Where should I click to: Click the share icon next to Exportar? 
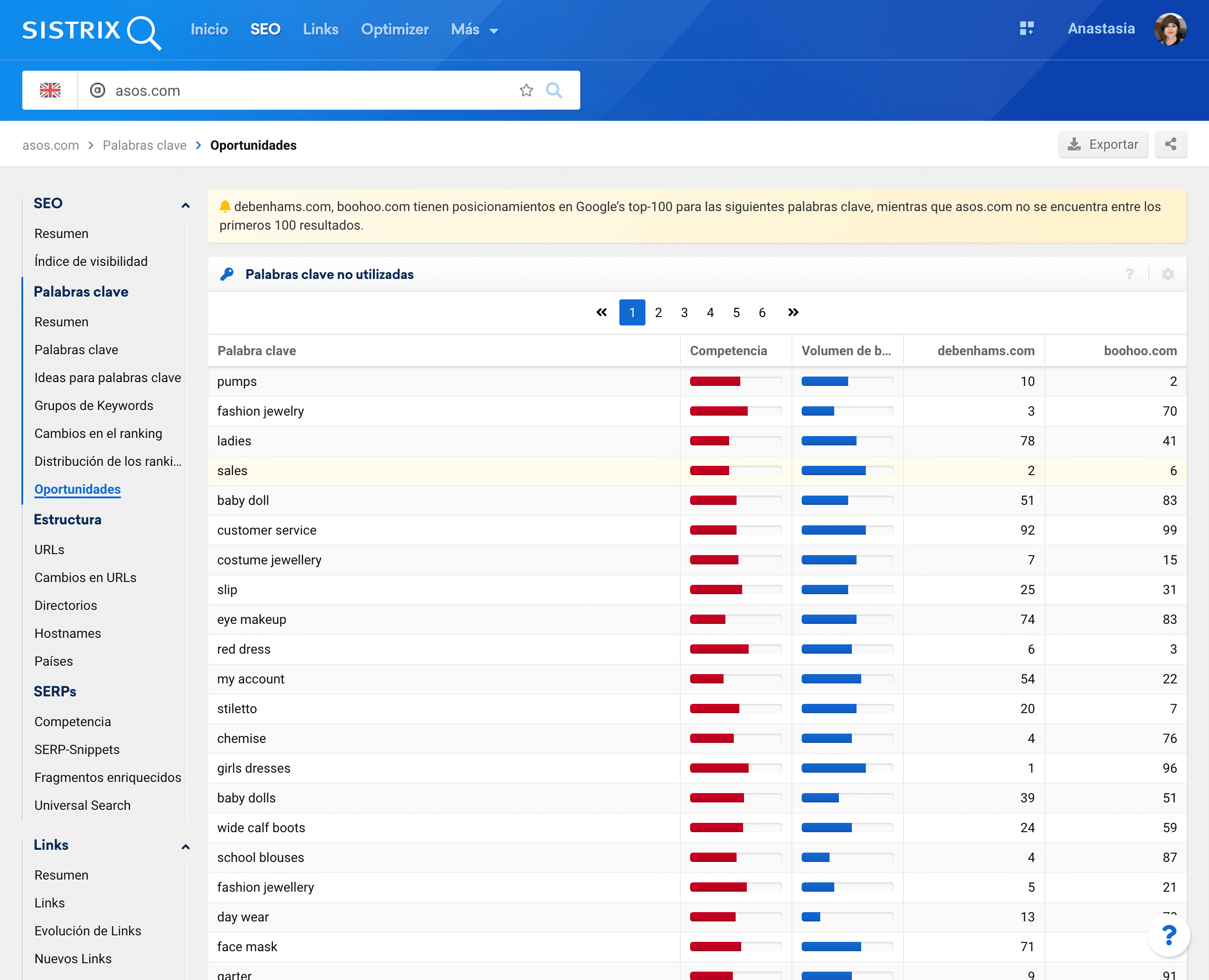[1170, 145]
